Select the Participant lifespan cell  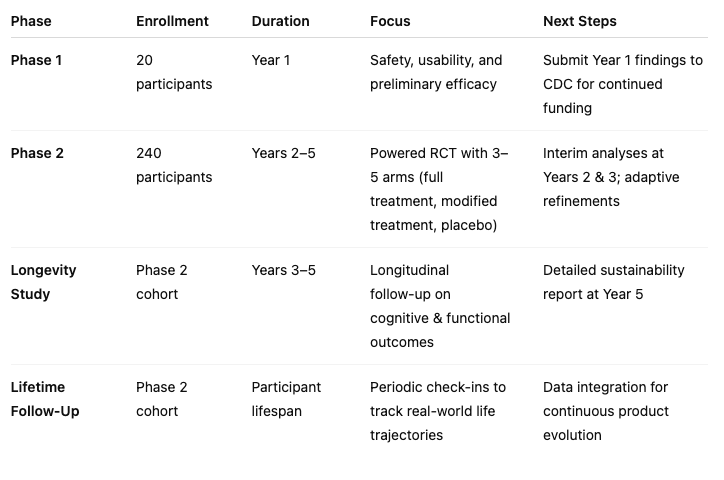pos(286,399)
